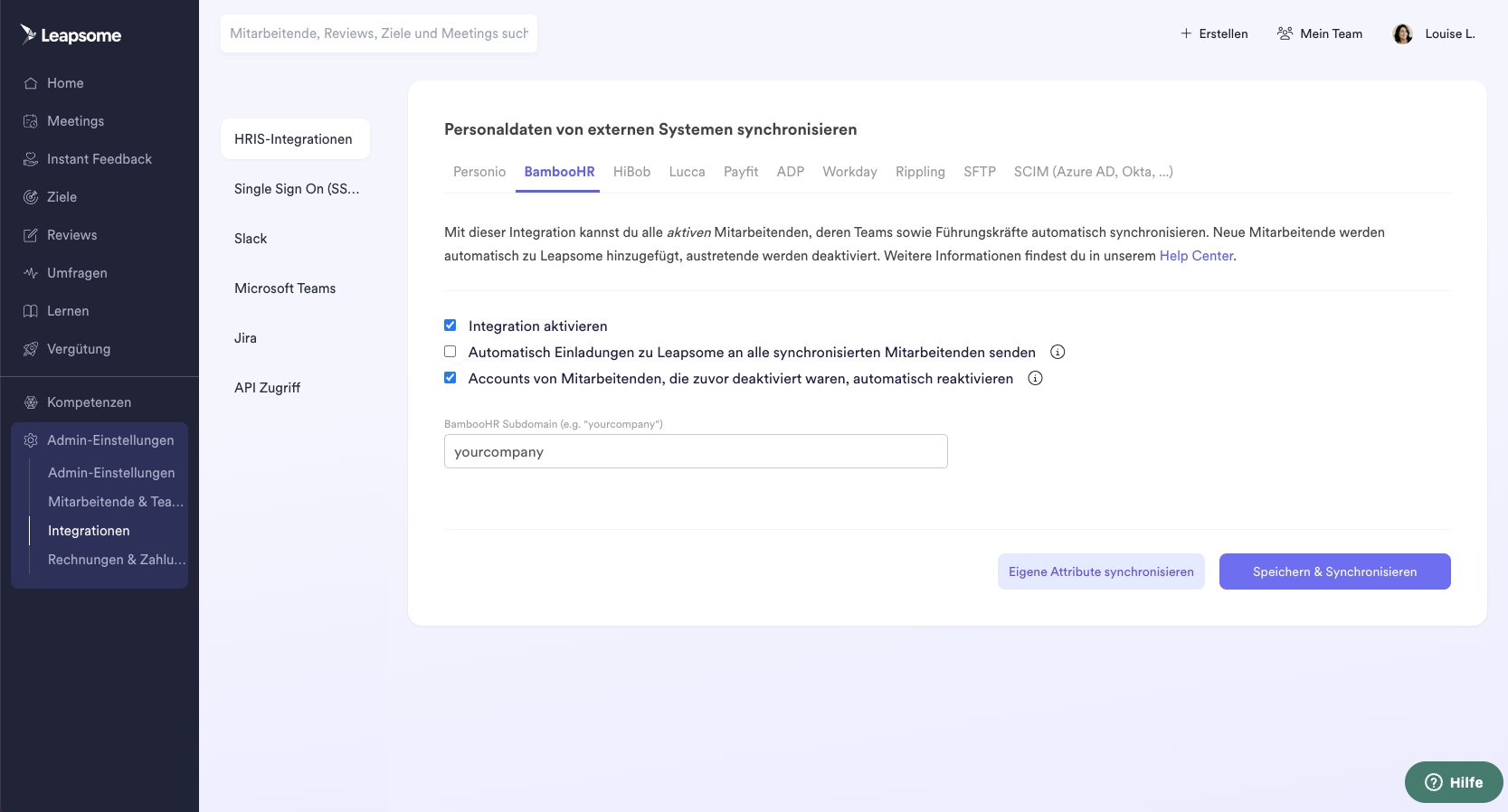Go to Umfragen in sidebar
This screenshot has width=1508, height=812.
(77, 273)
